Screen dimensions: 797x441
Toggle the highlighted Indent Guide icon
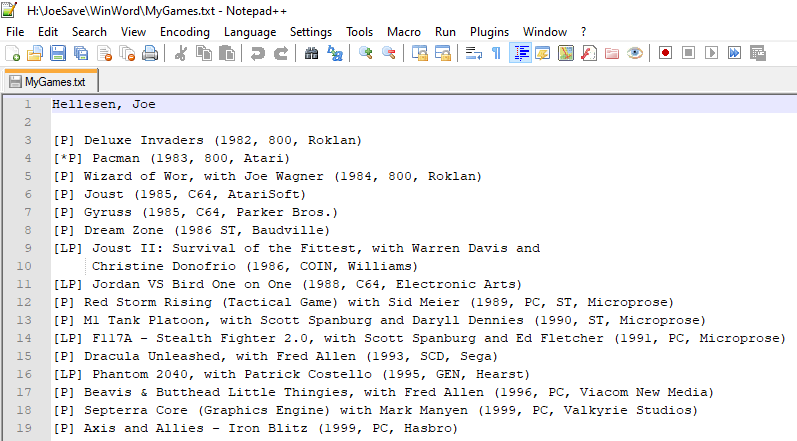[x=520, y=53]
